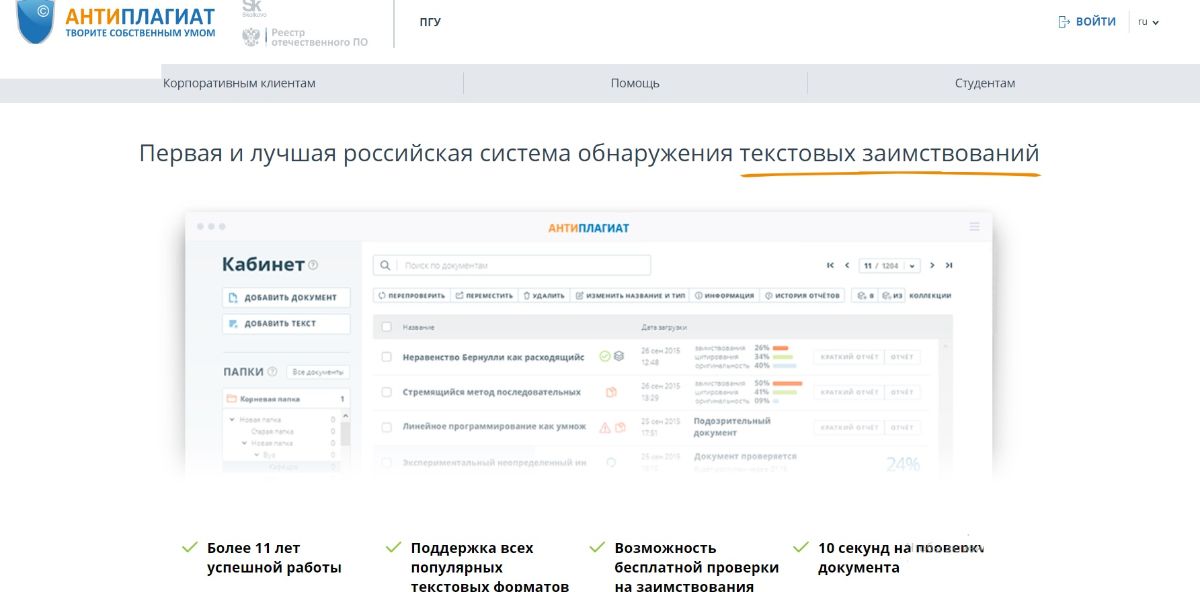Viewport: 1200px width, 592px height.
Task: Click the ПГУ label in header
Action: (430, 22)
